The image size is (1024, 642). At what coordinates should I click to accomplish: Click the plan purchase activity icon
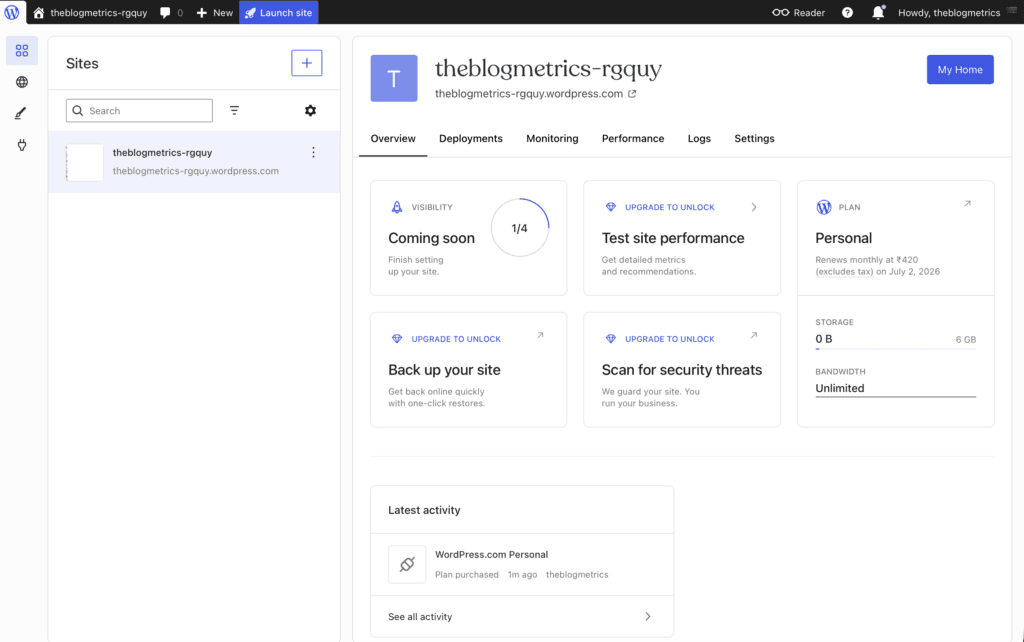point(407,564)
